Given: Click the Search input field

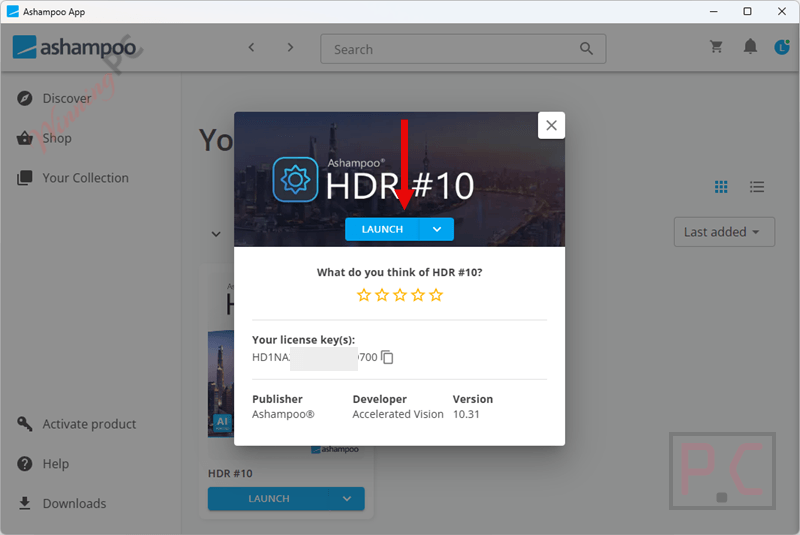Looking at the screenshot, I should [x=463, y=49].
